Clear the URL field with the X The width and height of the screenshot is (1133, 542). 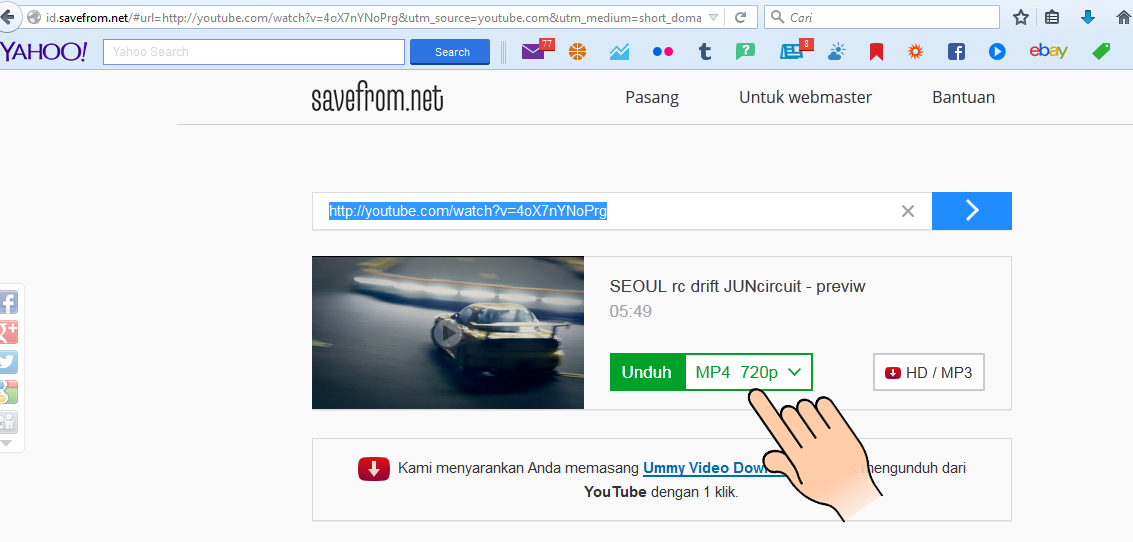pyautogui.click(x=908, y=211)
